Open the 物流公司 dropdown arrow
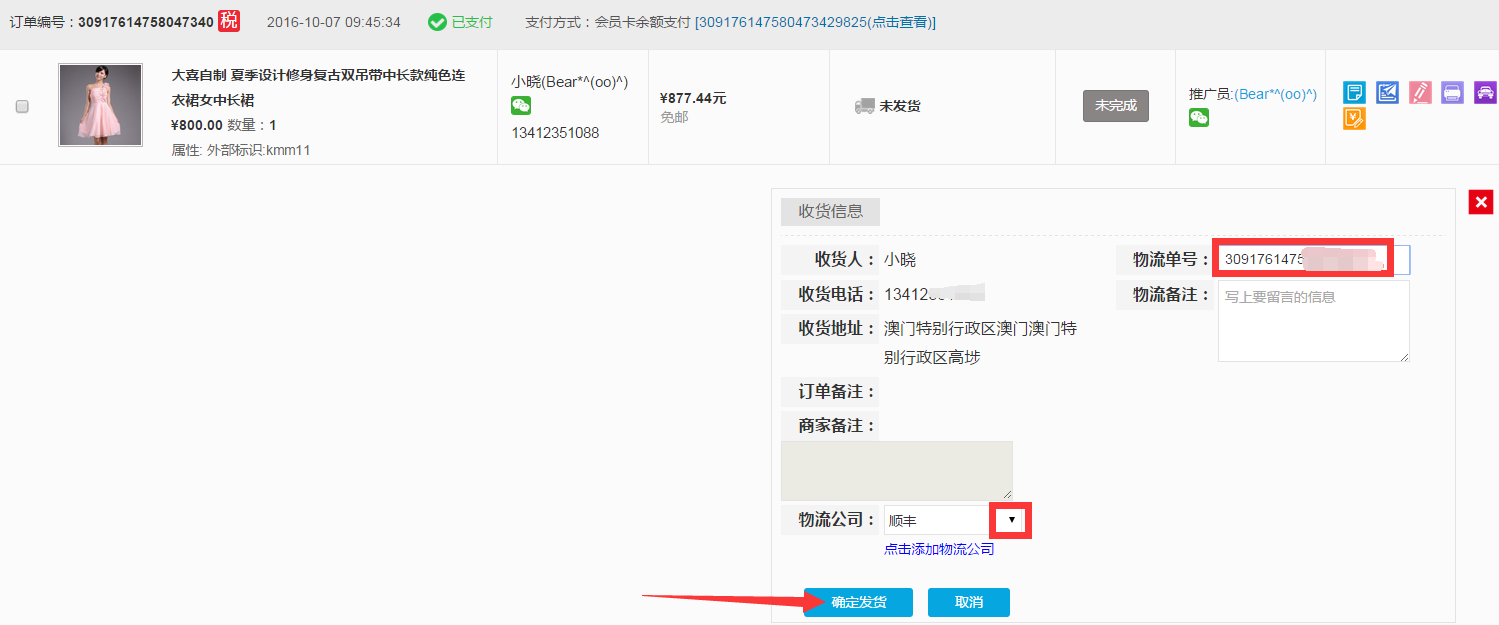The image size is (1499, 625). (x=1011, y=520)
